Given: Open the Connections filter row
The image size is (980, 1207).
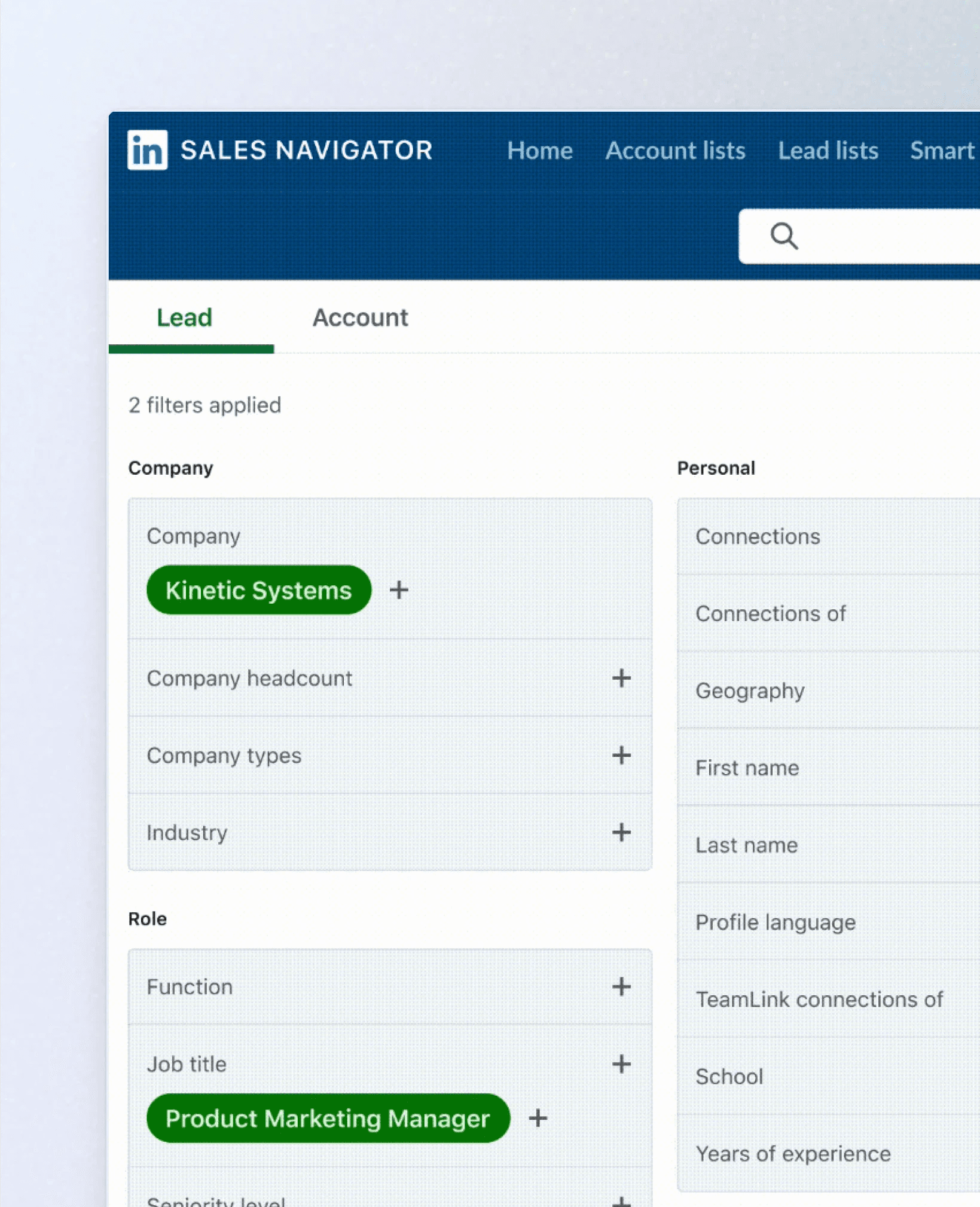Looking at the screenshot, I should point(829,536).
